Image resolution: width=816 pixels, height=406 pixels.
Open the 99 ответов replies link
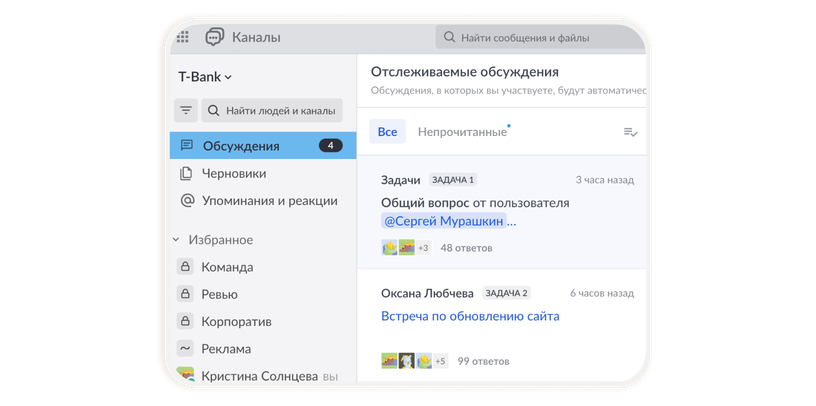click(x=483, y=361)
